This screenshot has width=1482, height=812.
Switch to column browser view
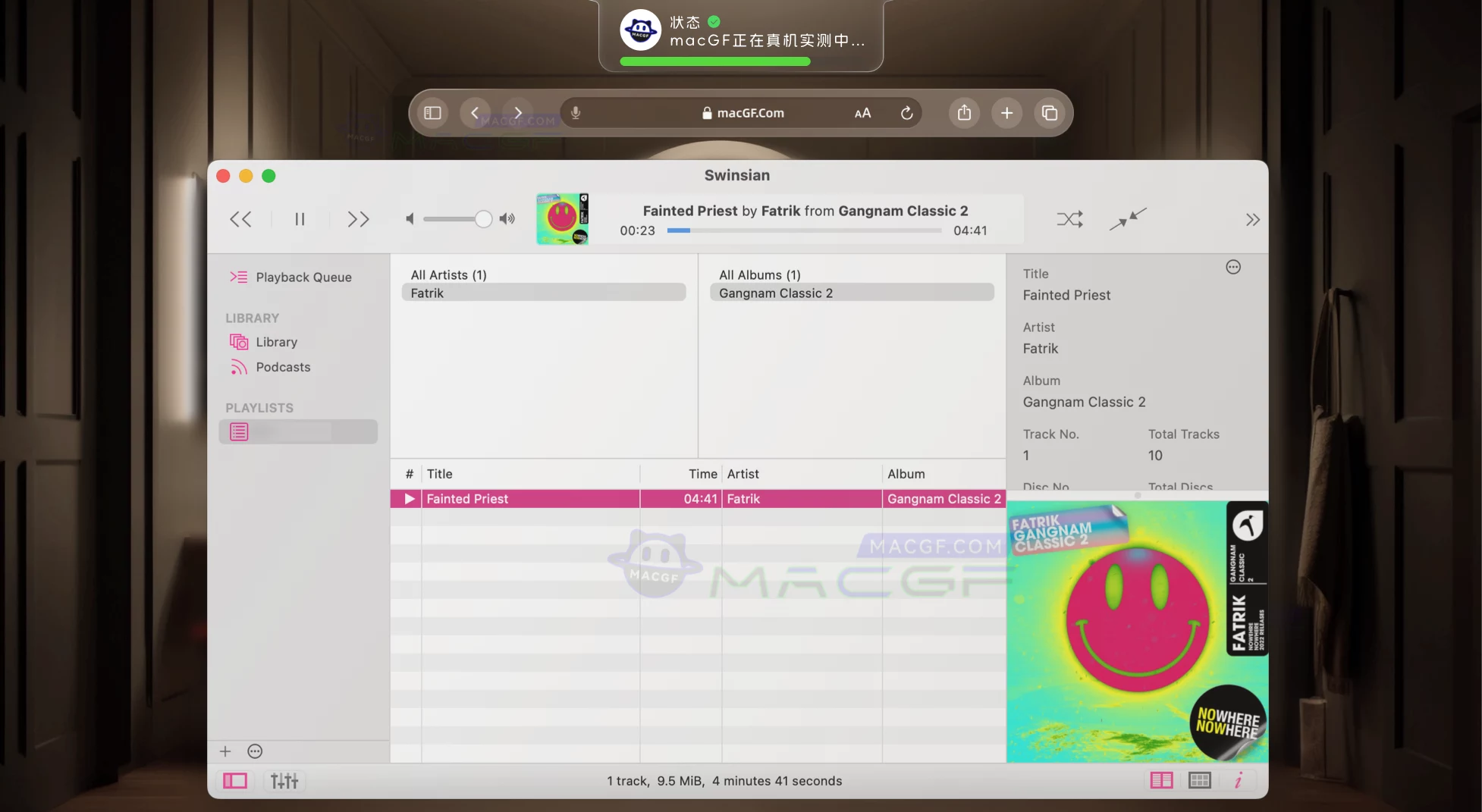(x=1161, y=781)
